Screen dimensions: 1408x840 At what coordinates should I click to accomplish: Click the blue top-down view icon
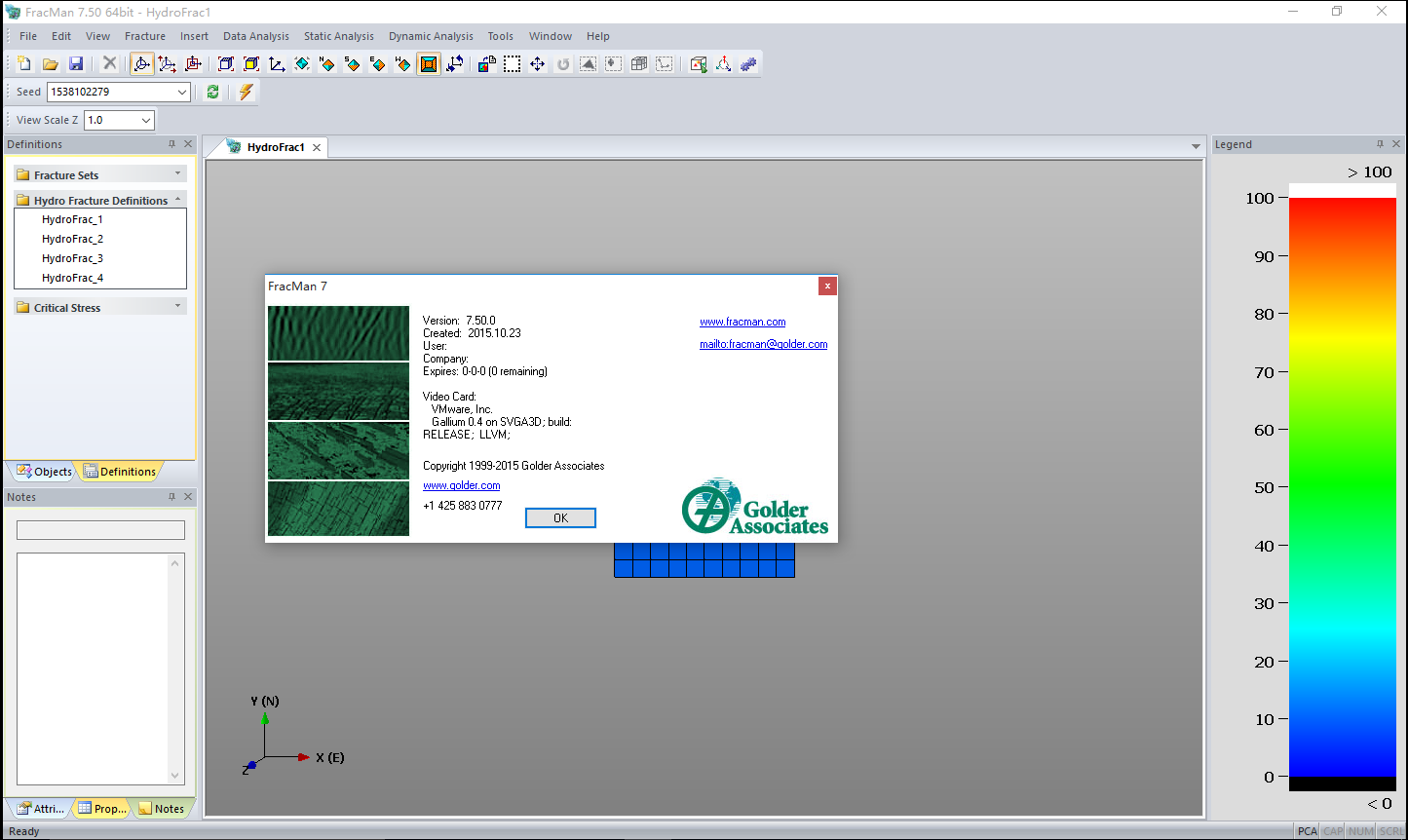coord(302,63)
